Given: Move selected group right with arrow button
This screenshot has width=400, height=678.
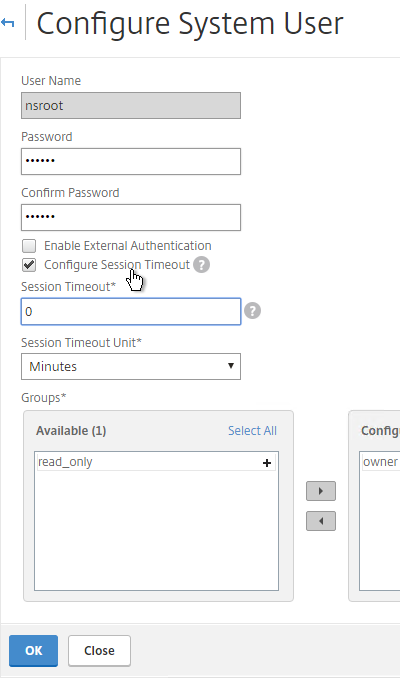Looking at the screenshot, I should pos(321,491).
